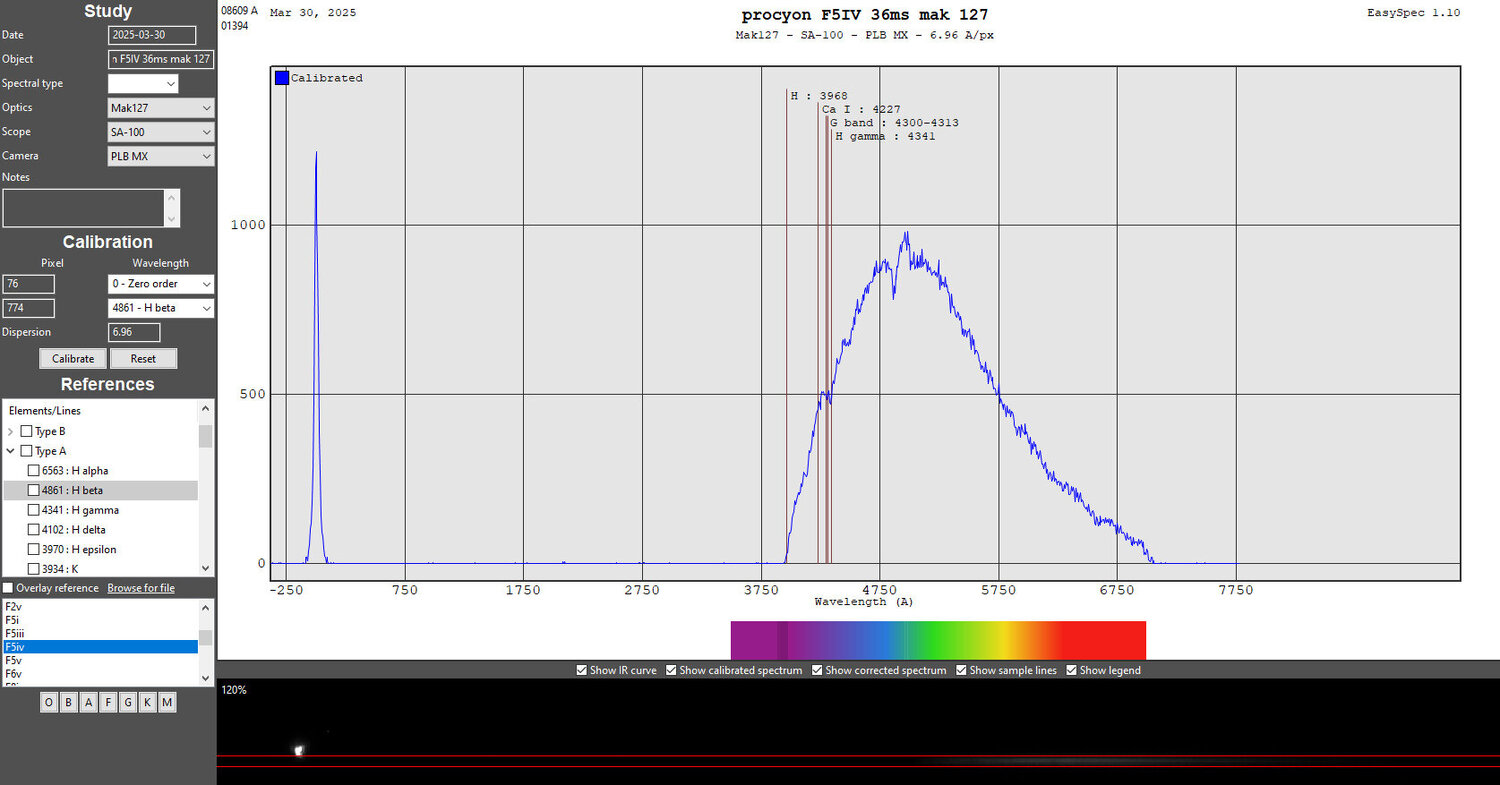Click the Object name field
The image size is (1500, 785).
(161, 59)
